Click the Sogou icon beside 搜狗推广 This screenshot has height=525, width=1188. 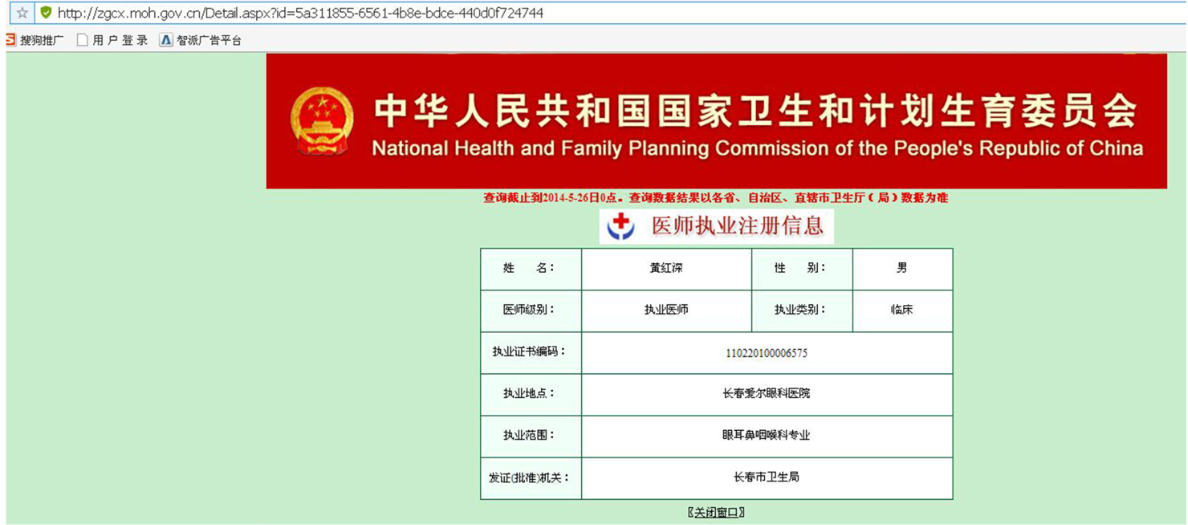[x=11, y=40]
